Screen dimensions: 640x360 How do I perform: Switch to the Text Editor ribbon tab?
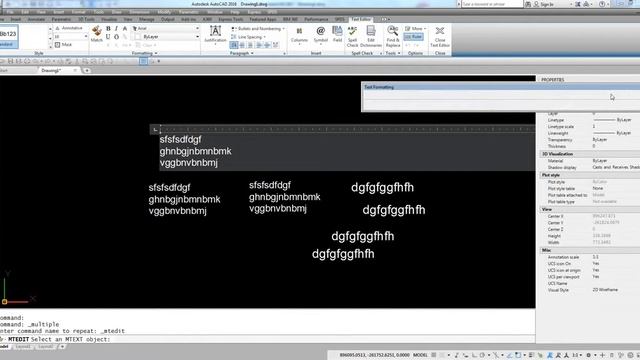360,19
